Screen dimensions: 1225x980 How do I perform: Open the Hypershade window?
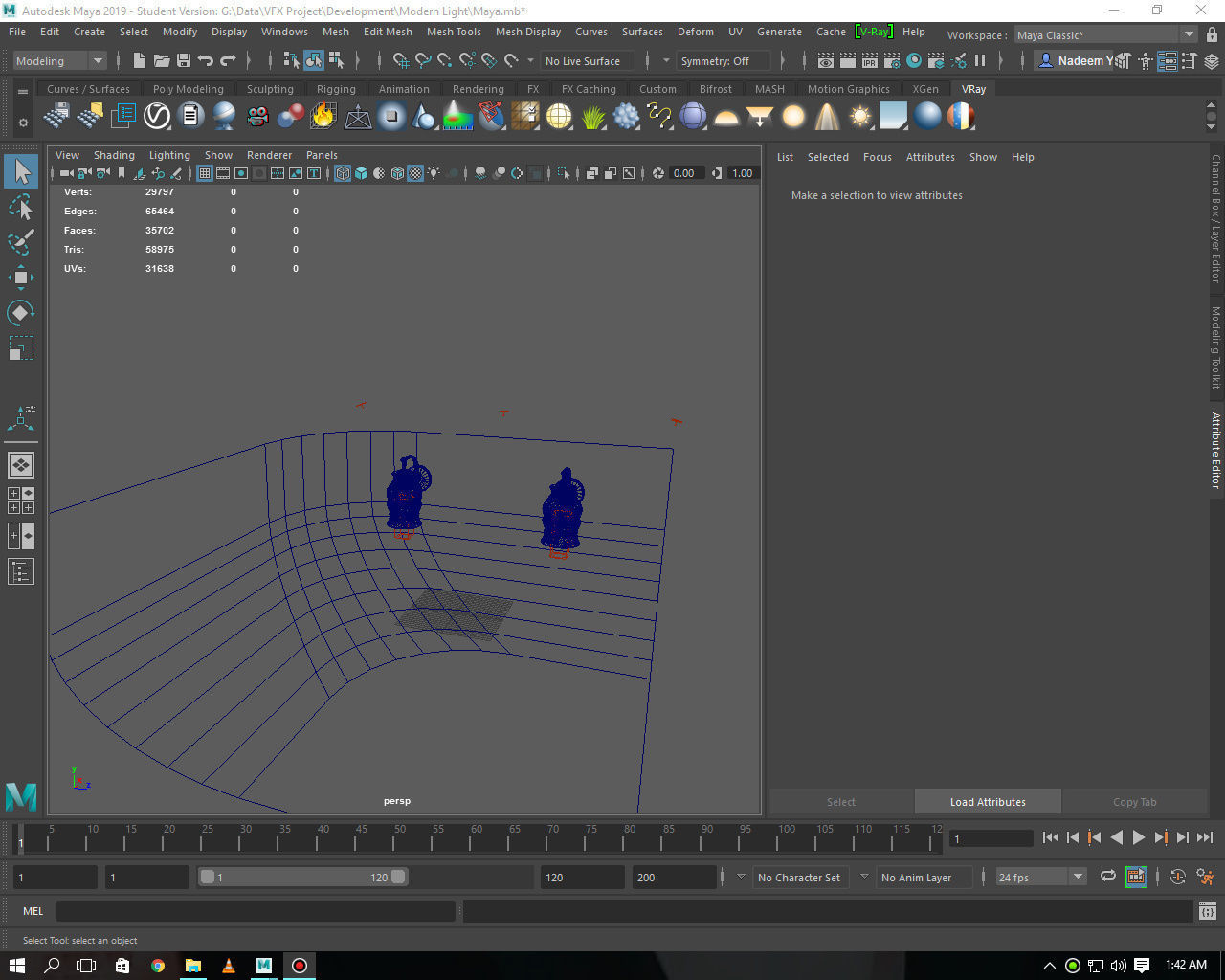coord(914,60)
